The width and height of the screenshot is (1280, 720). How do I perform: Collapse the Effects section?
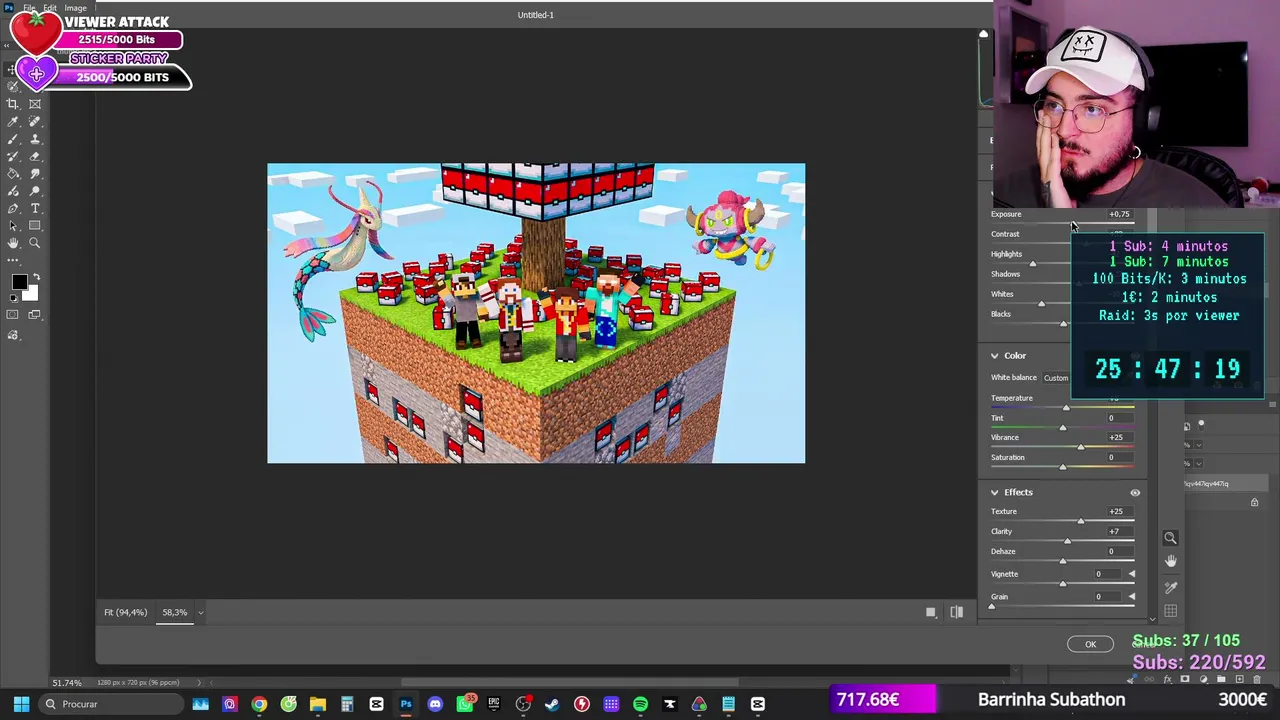pos(995,492)
